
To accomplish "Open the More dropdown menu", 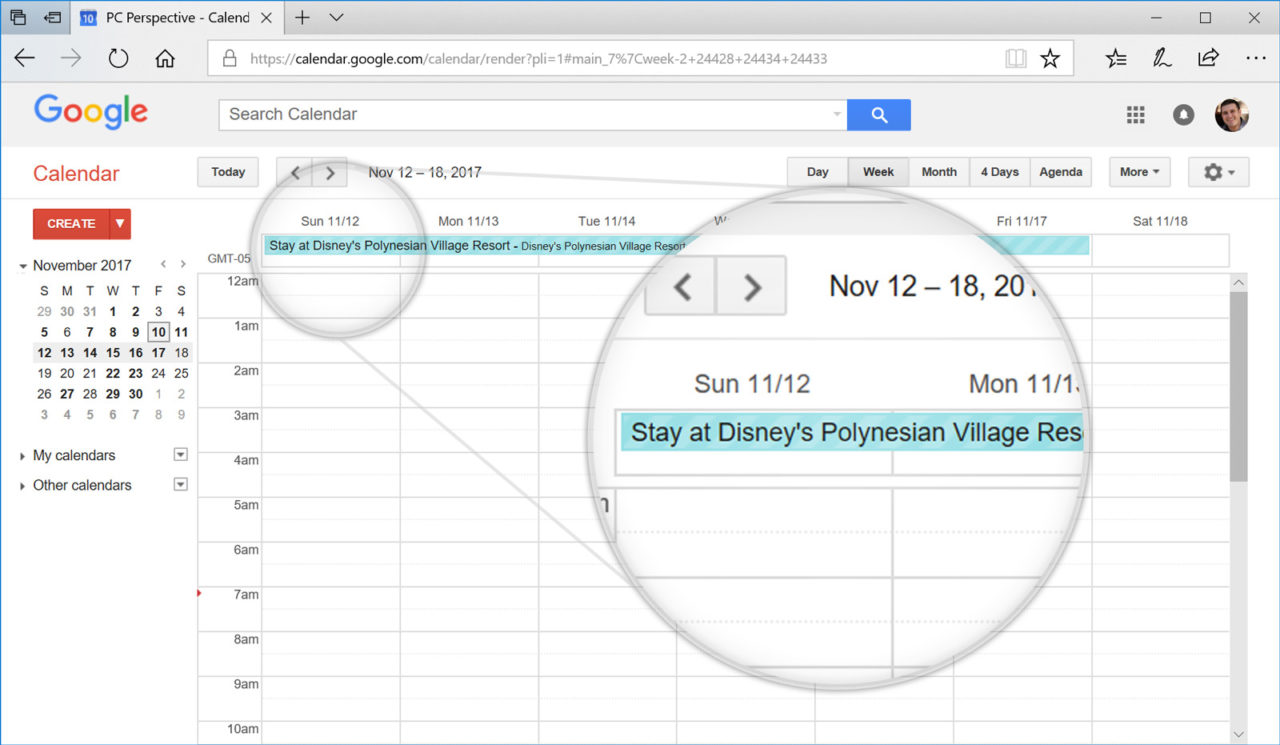I will click(1140, 172).
